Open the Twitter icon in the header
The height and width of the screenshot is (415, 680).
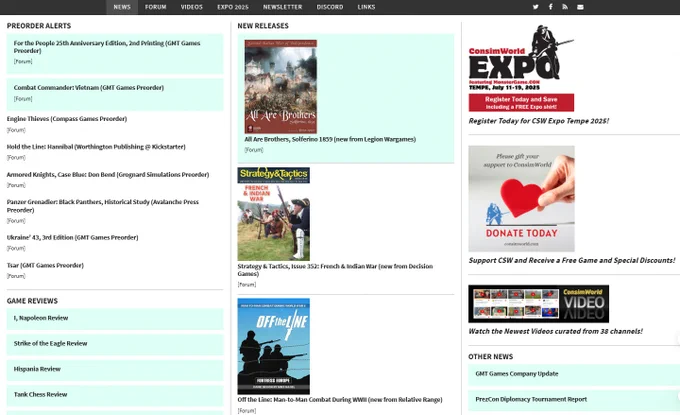coord(536,7)
